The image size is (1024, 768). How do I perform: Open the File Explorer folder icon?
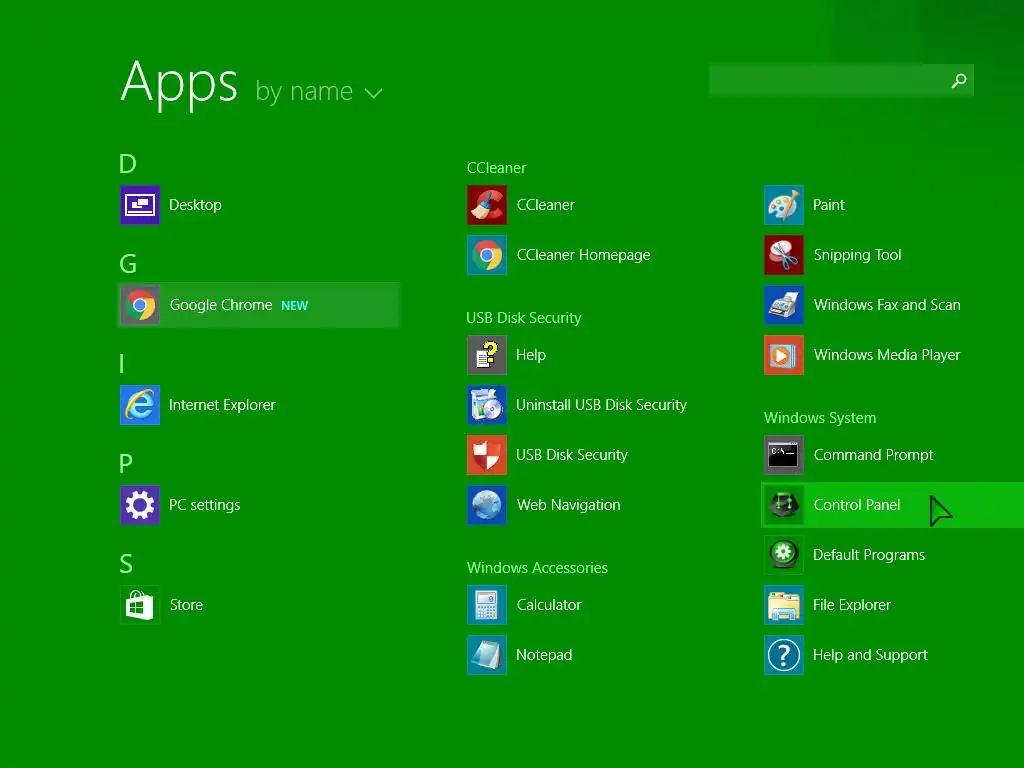pyautogui.click(x=784, y=605)
